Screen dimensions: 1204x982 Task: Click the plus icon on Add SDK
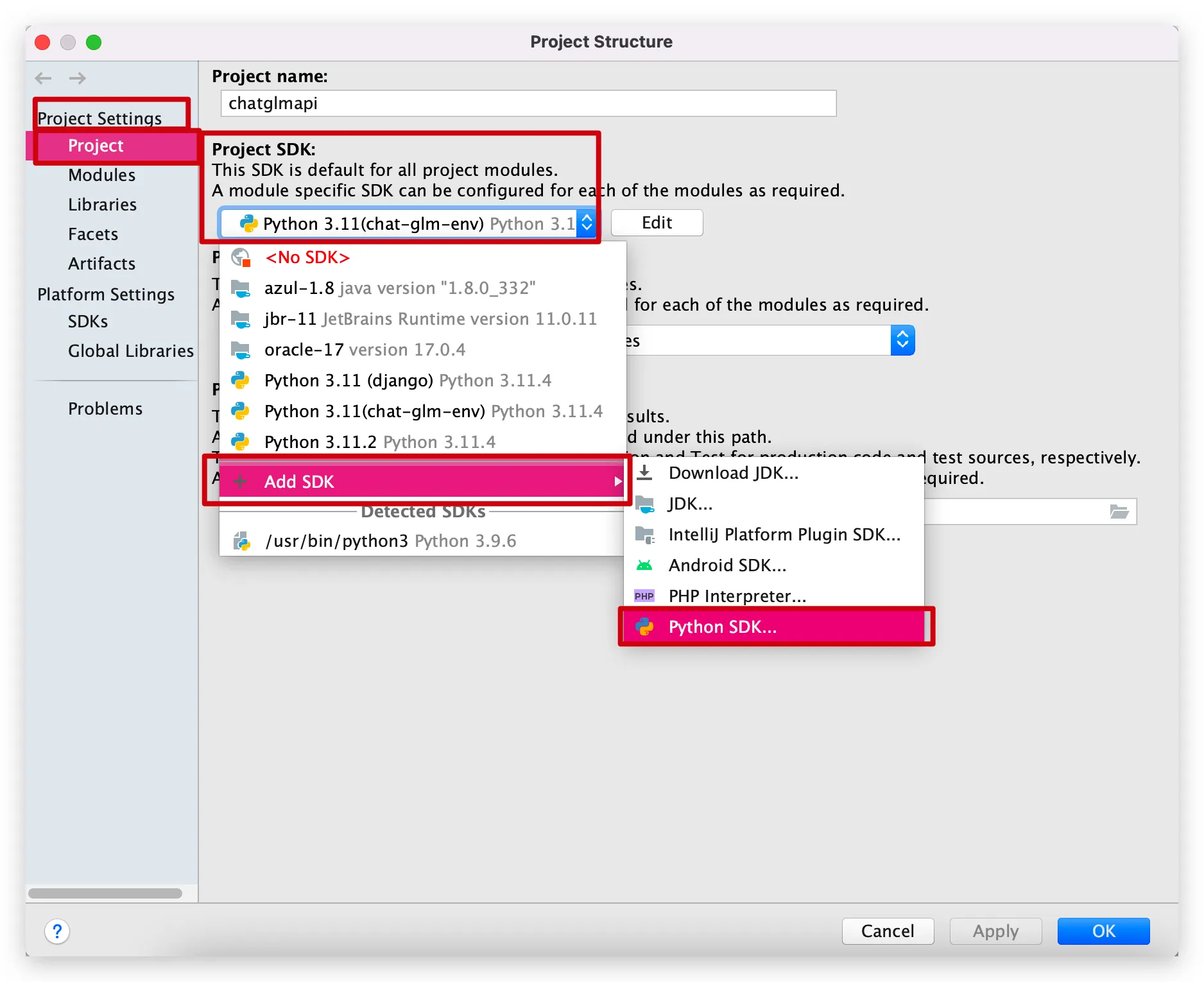pyautogui.click(x=240, y=481)
